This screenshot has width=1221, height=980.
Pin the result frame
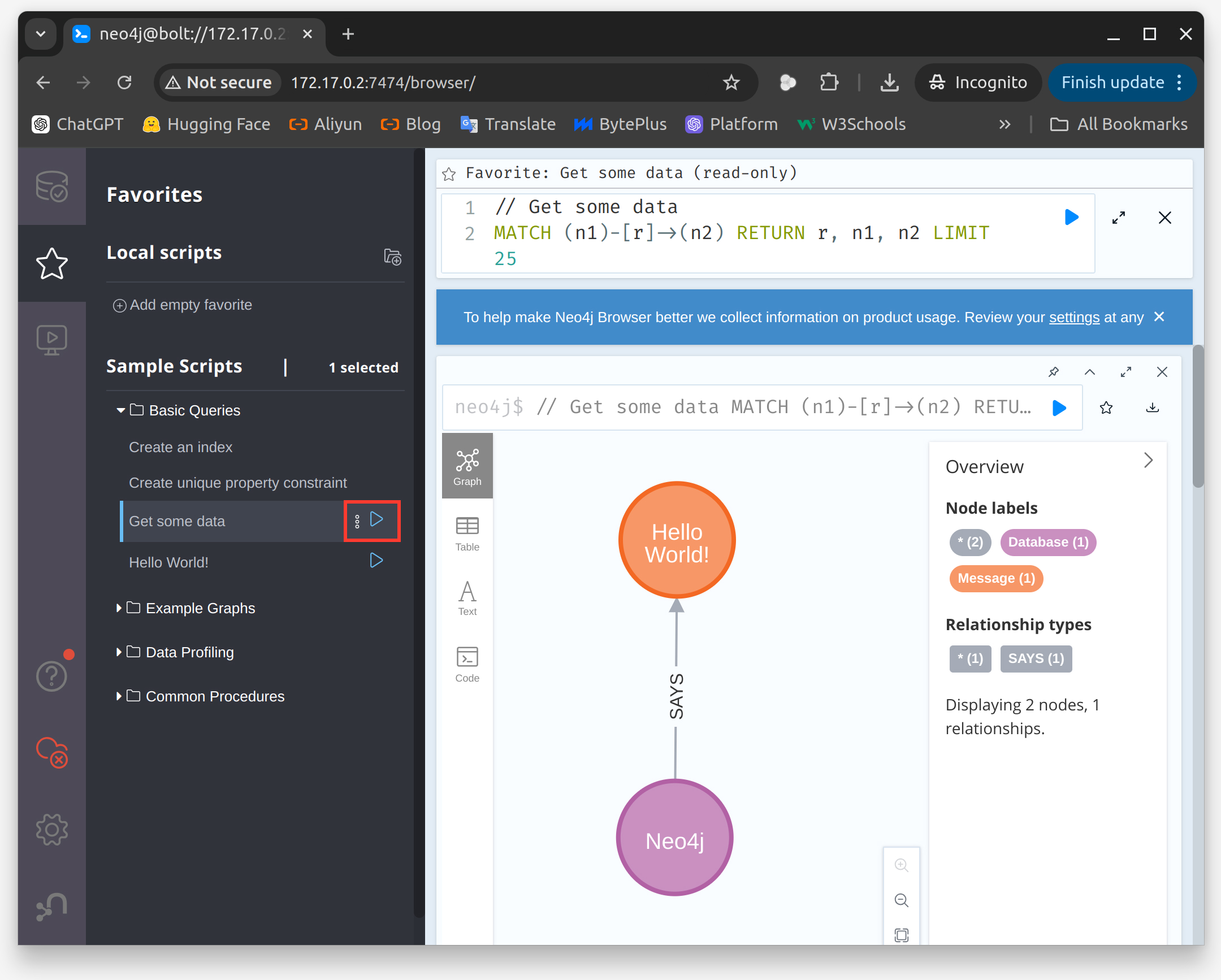pos(1053,372)
